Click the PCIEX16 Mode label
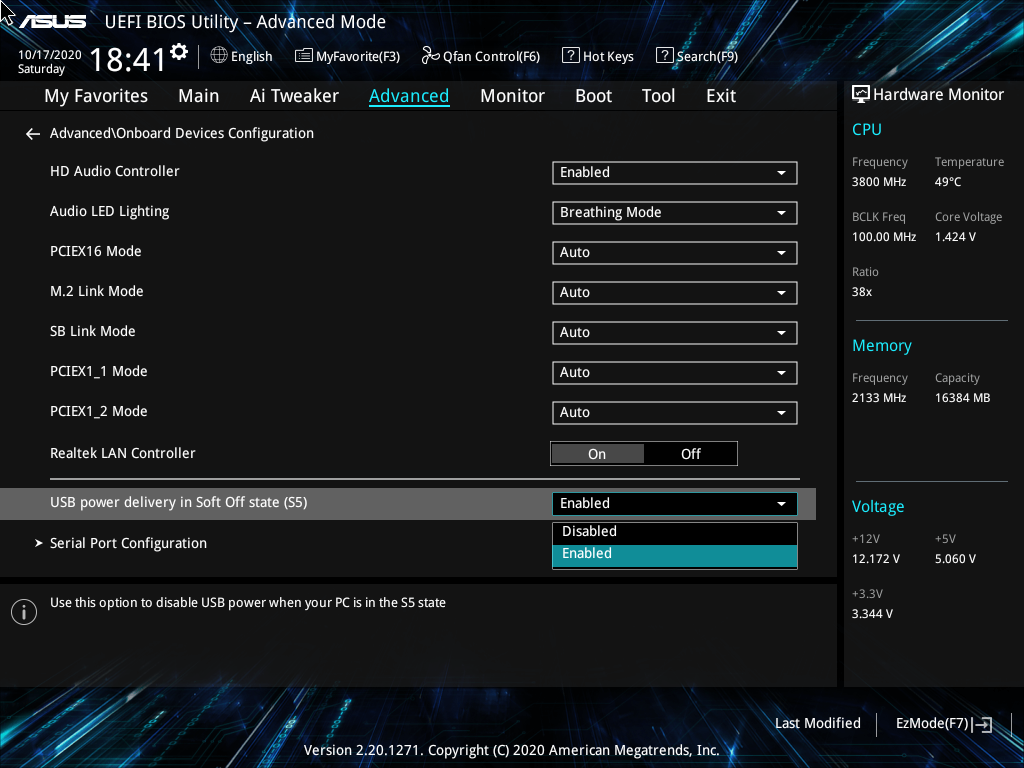The width and height of the screenshot is (1024, 768). [95, 251]
